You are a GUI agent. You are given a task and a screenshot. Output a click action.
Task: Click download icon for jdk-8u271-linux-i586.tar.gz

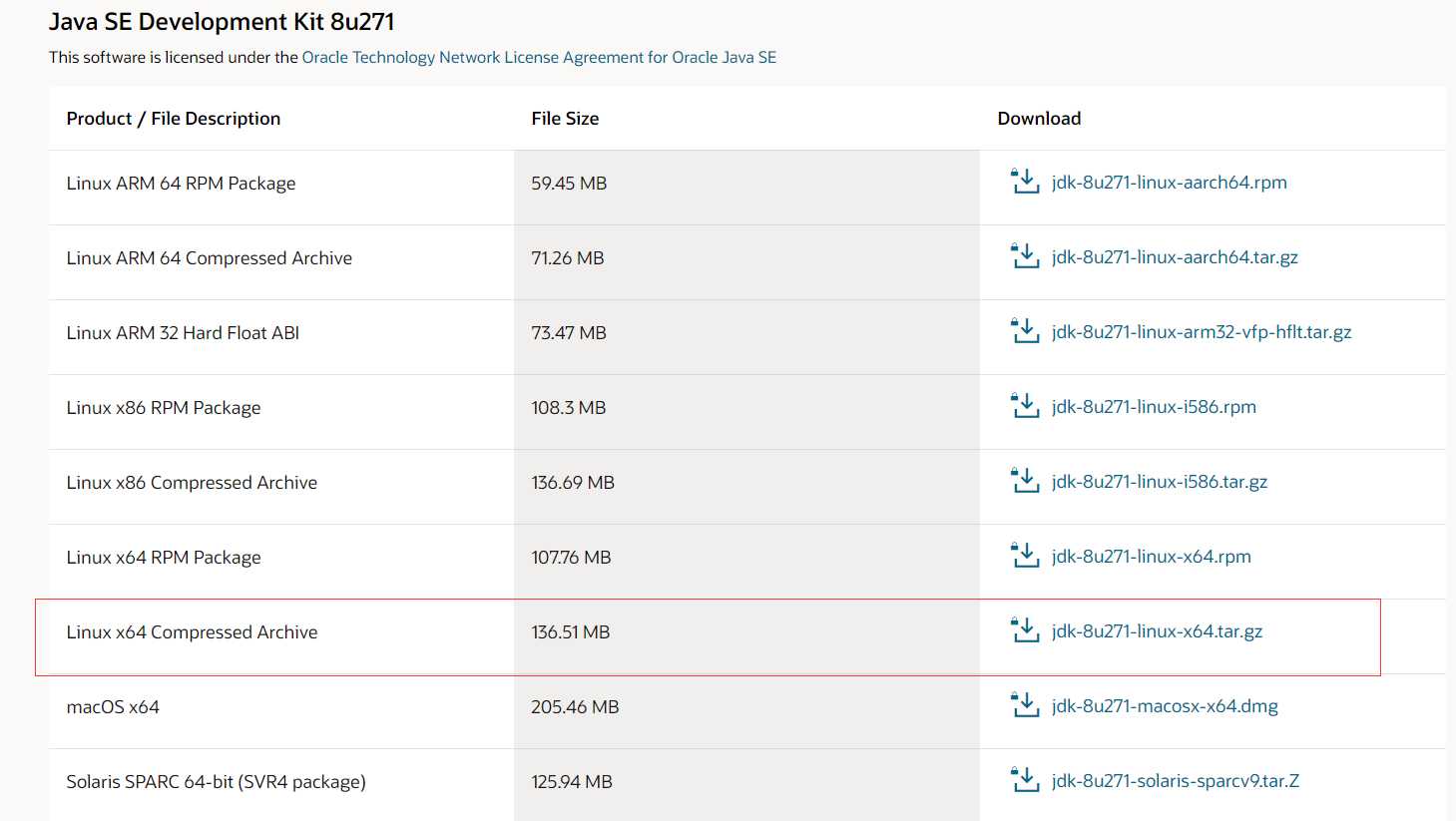(1025, 481)
